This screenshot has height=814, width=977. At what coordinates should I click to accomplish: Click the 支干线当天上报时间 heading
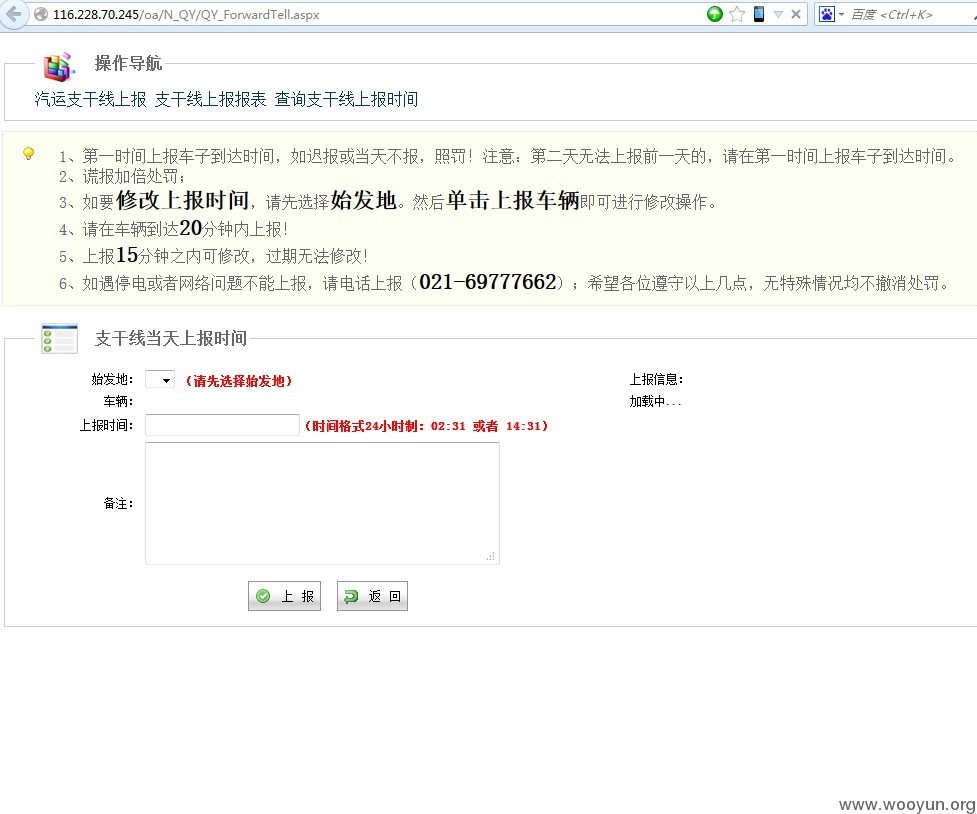[171, 338]
